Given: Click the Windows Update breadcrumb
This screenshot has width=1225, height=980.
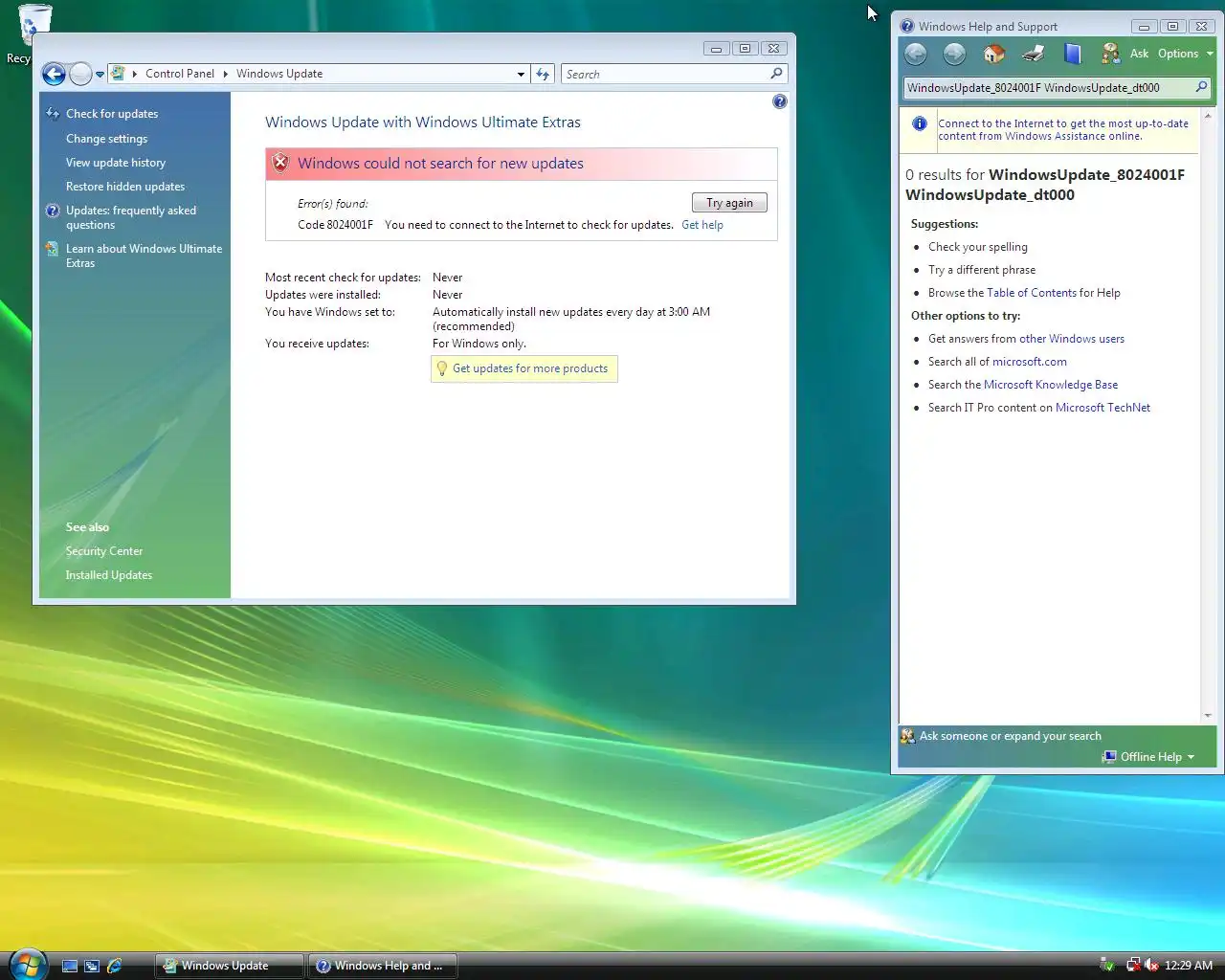Looking at the screenshot, I should (279, 74).
